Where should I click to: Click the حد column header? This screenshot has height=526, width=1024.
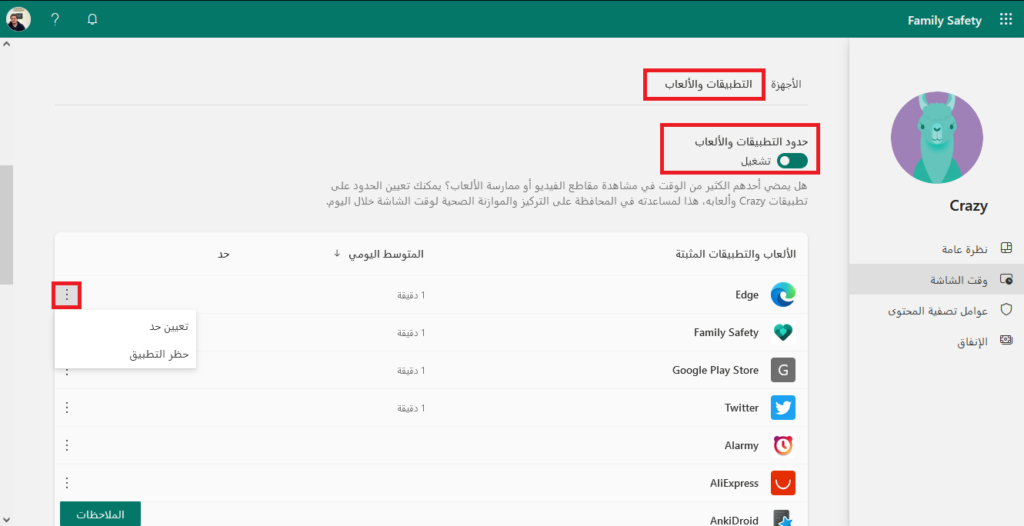[223, 254]
